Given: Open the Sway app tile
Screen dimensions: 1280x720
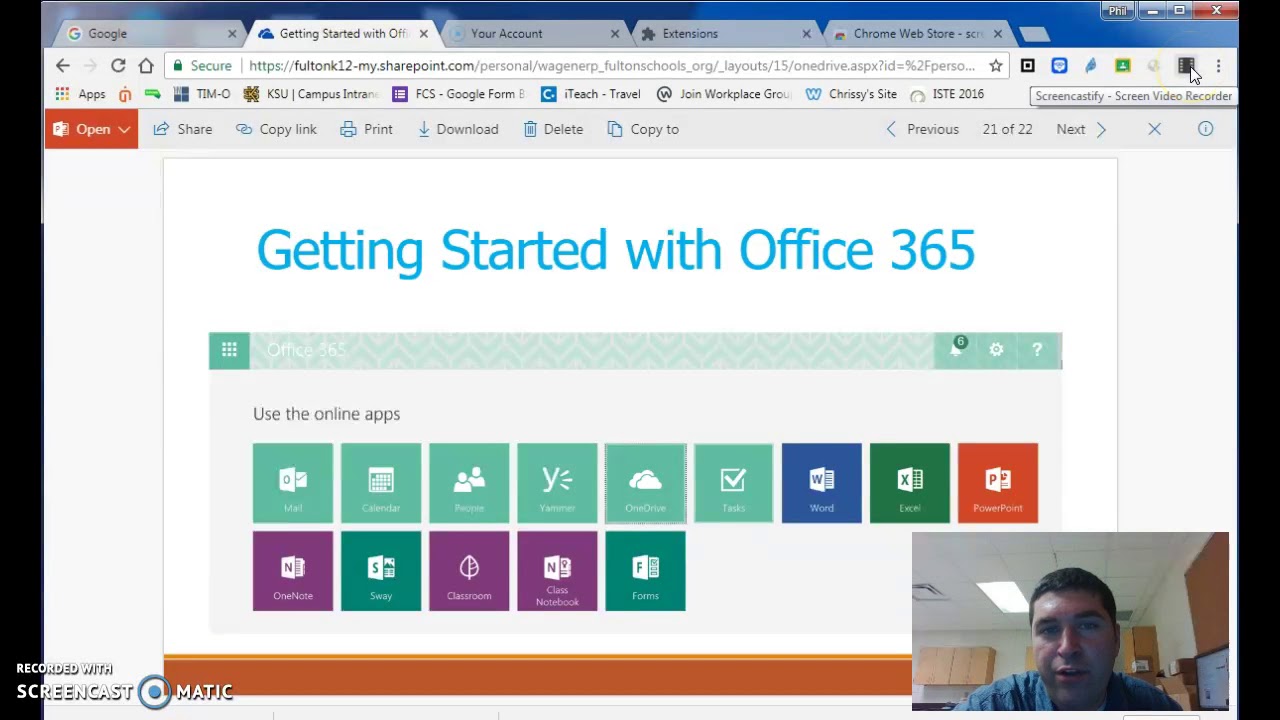Looking at the screenshot, I should click(381, 571).
